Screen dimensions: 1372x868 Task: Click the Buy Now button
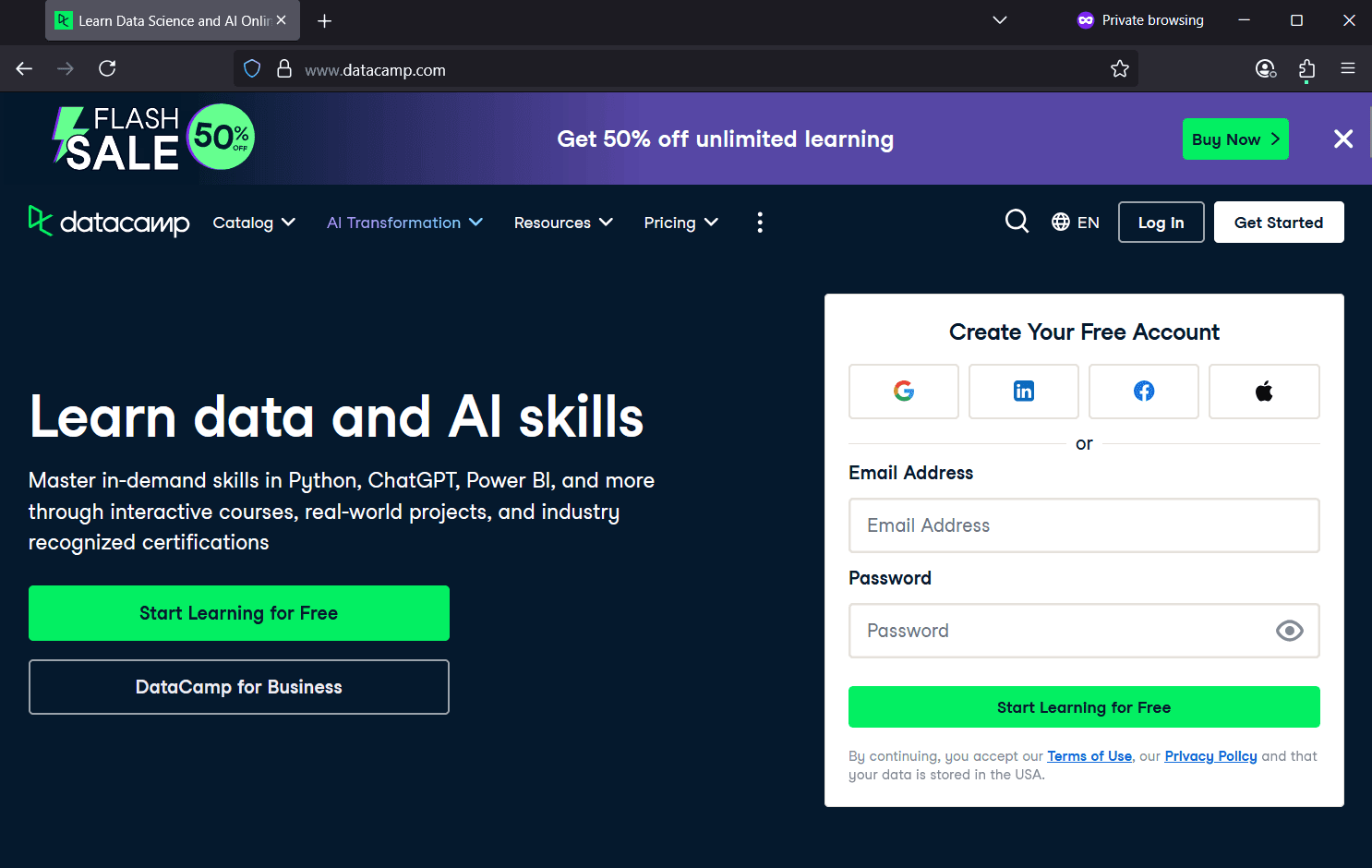coord(1235,139)
